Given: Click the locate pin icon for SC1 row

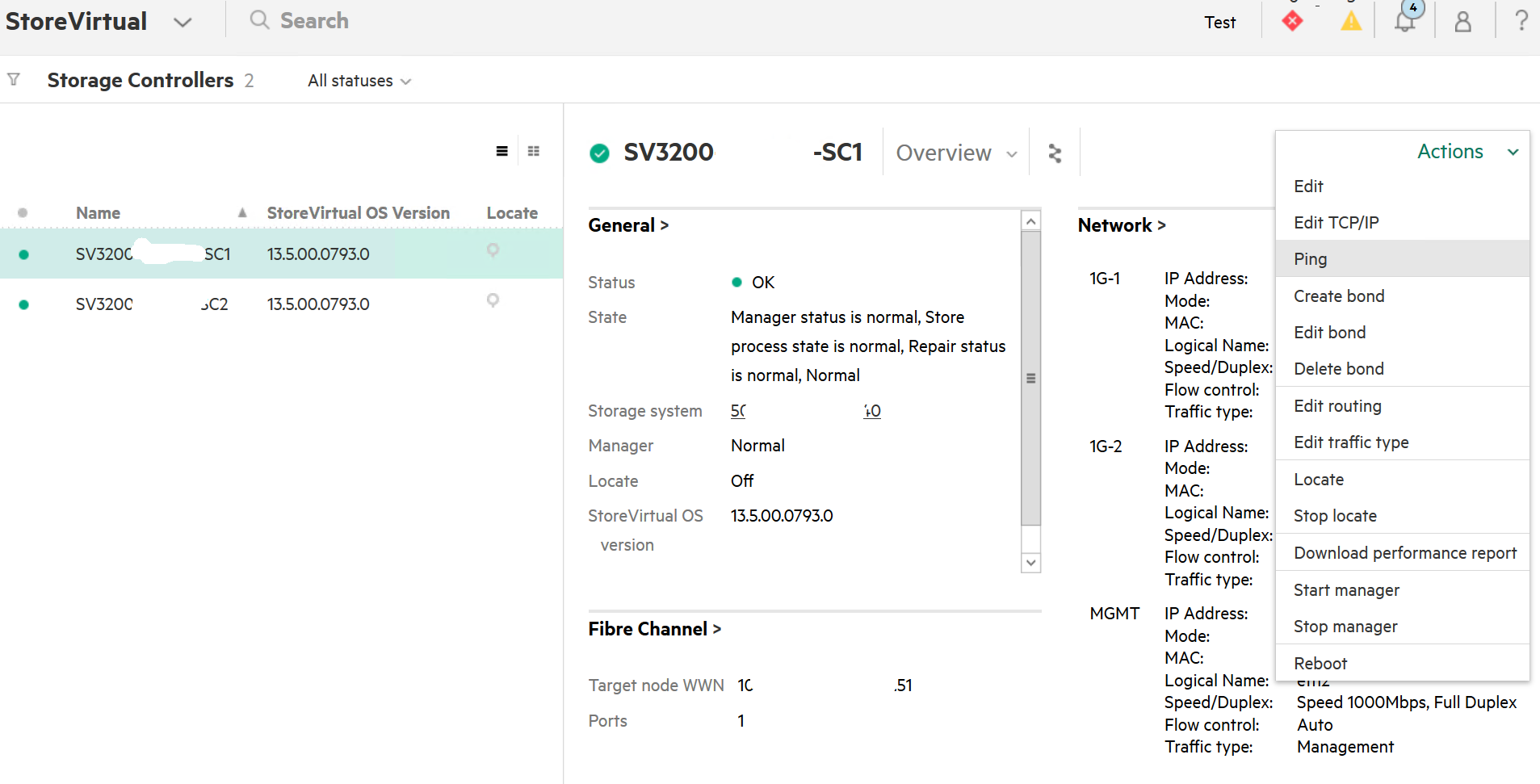Looking at the screenshot, I should (493, 251).
